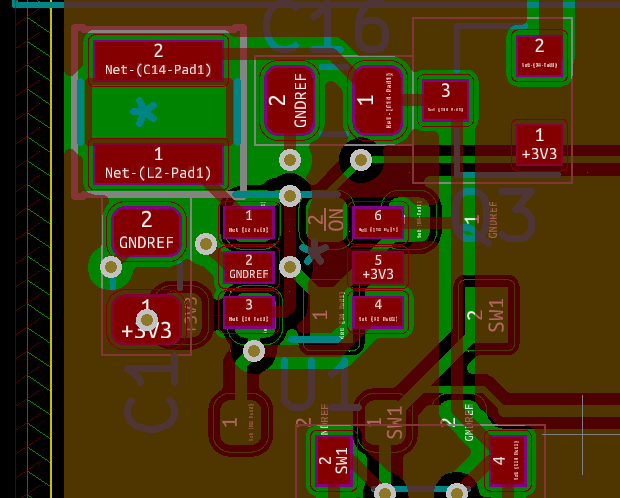This screenshot has width=620, height=498.
Task: Click via just beneath C16 GNDREF pad
Action: coord(290,160)
